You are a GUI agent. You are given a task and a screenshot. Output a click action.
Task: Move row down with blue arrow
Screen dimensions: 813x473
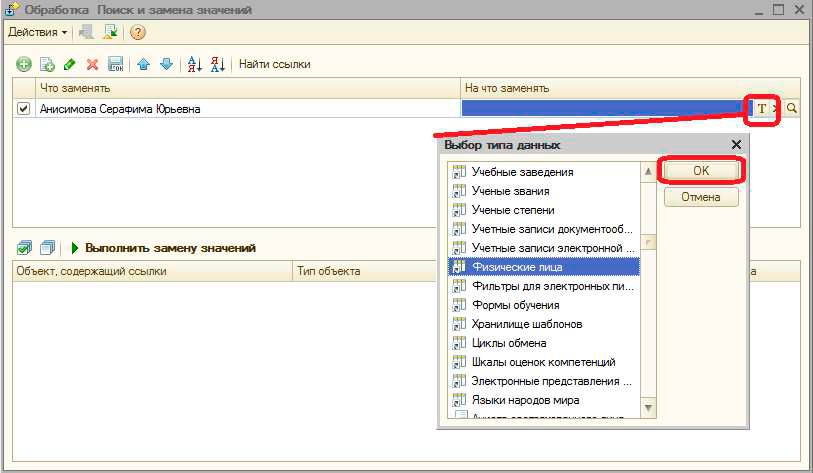tap(166, 64)
